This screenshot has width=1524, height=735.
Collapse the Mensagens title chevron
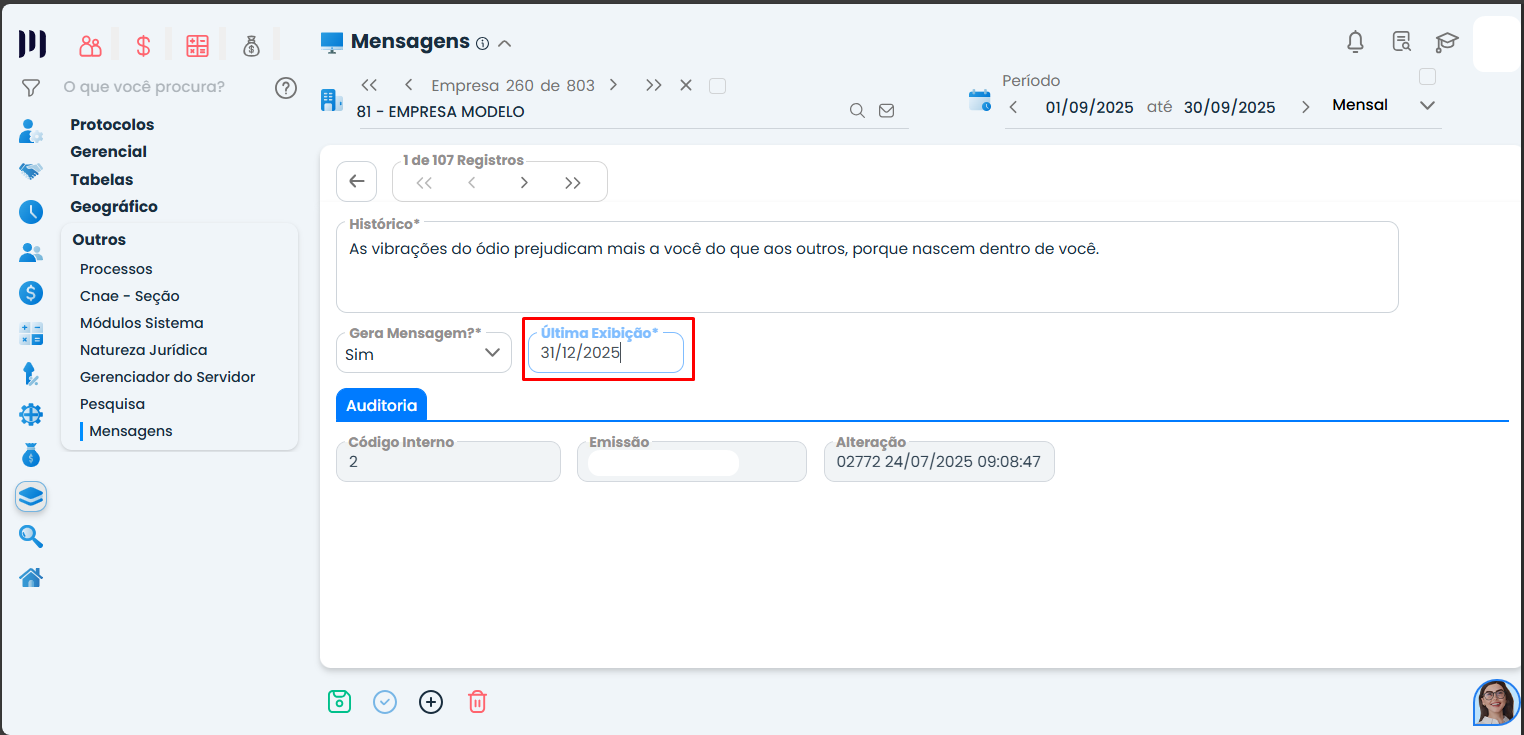click(x=505, y=43)
